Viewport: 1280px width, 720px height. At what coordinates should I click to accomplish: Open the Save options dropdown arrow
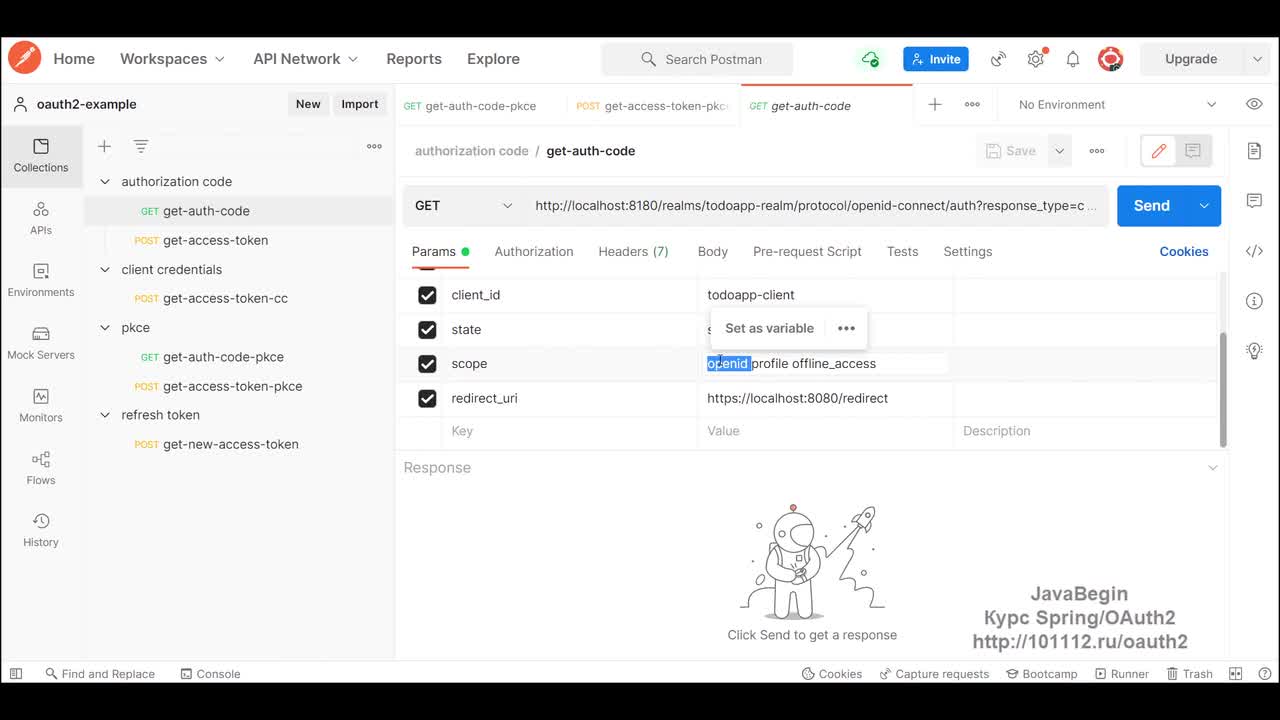(x=1059, y=151)
